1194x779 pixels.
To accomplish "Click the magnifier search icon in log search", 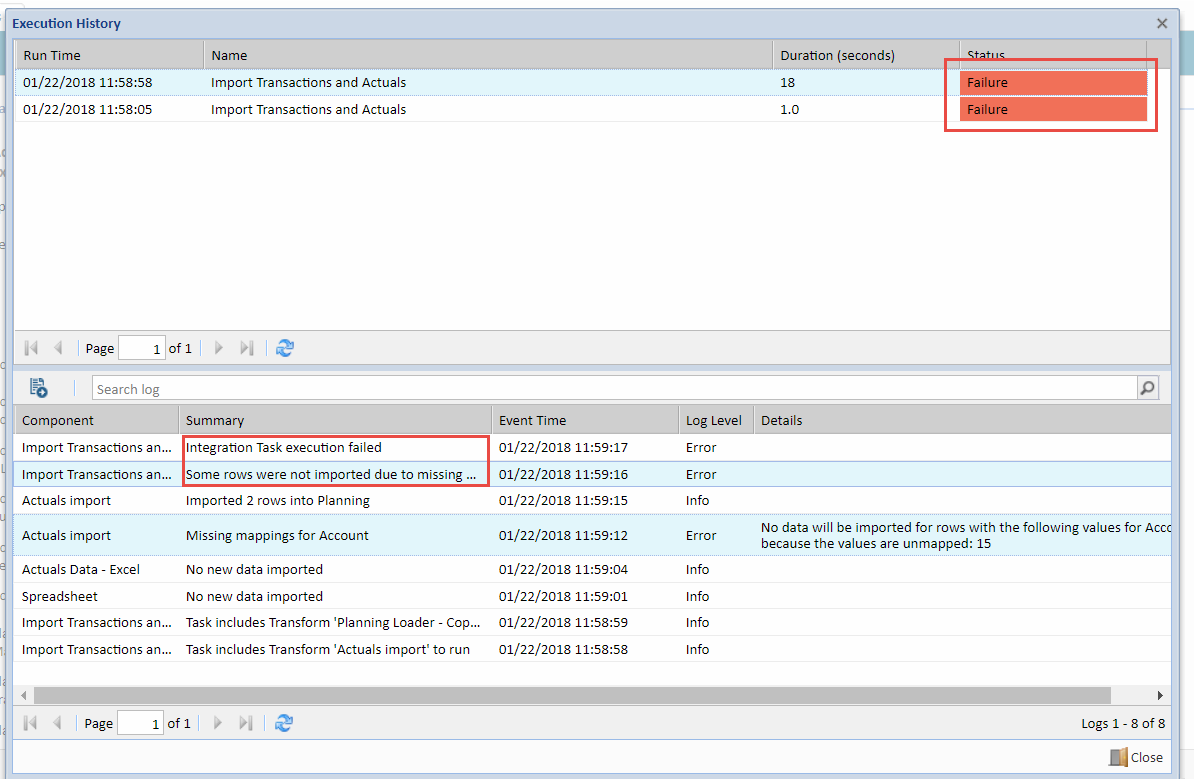I will [x=1147, y=388].
